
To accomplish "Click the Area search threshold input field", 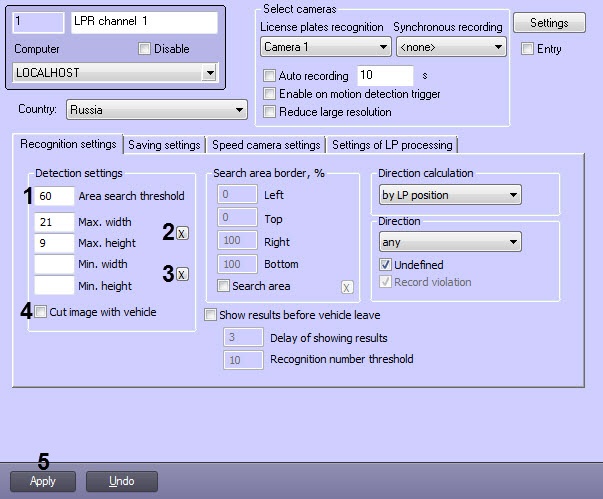I will 54,196.
